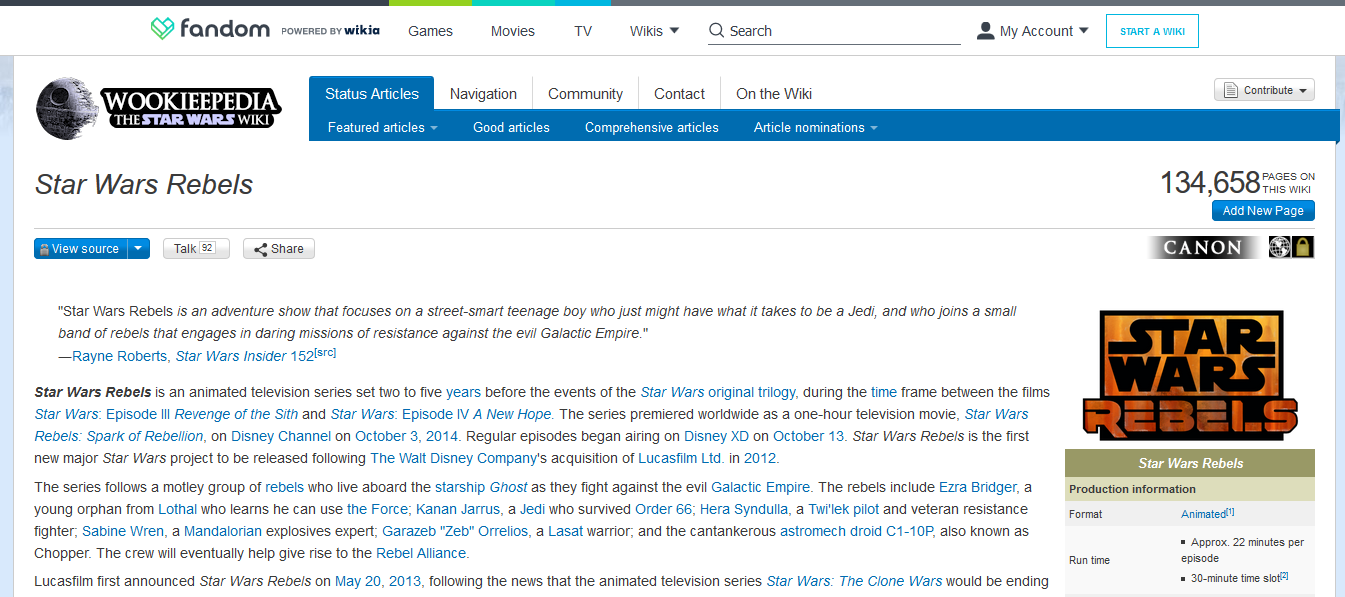Click the Fandom heart logo

(x=162, y=29)
